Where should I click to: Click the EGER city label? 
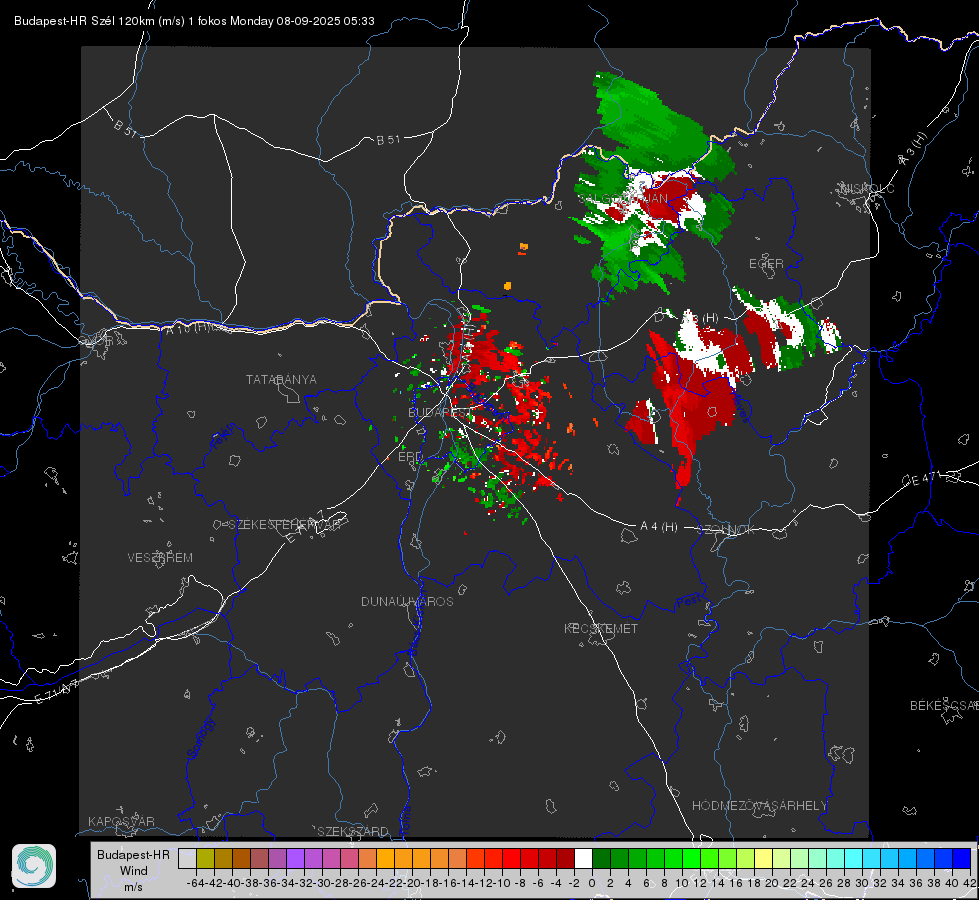(766, 264)
